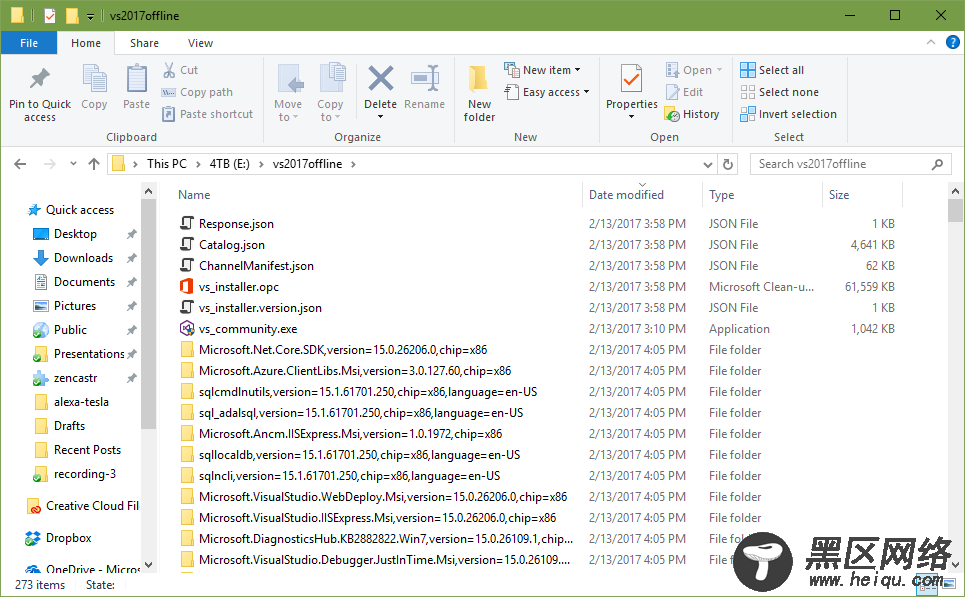Click Pin to Quick access icon
This screenshot has width=965, height=597.
(x=39, y=79)
